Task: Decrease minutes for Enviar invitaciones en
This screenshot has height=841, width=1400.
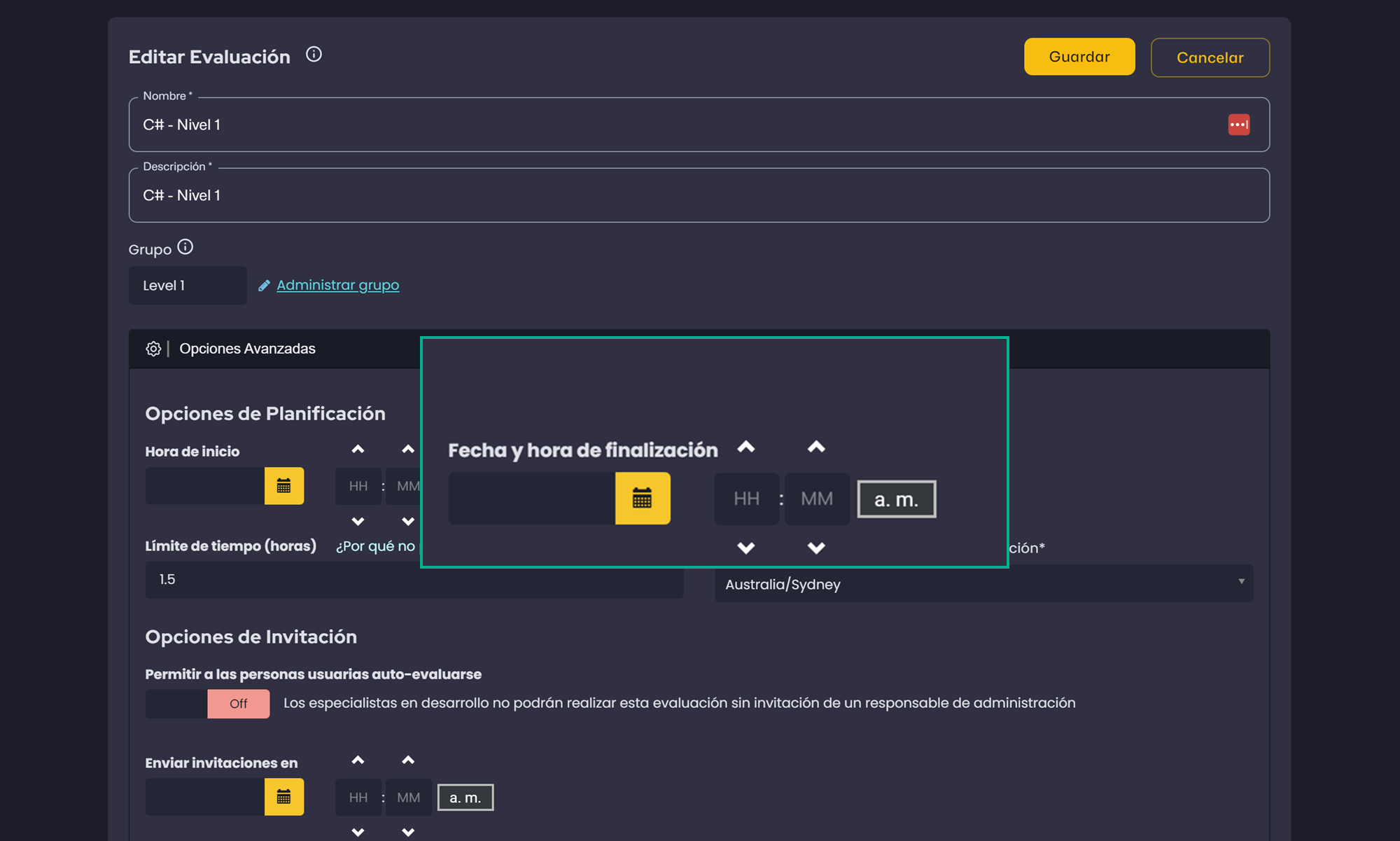Action: point(408,833)
